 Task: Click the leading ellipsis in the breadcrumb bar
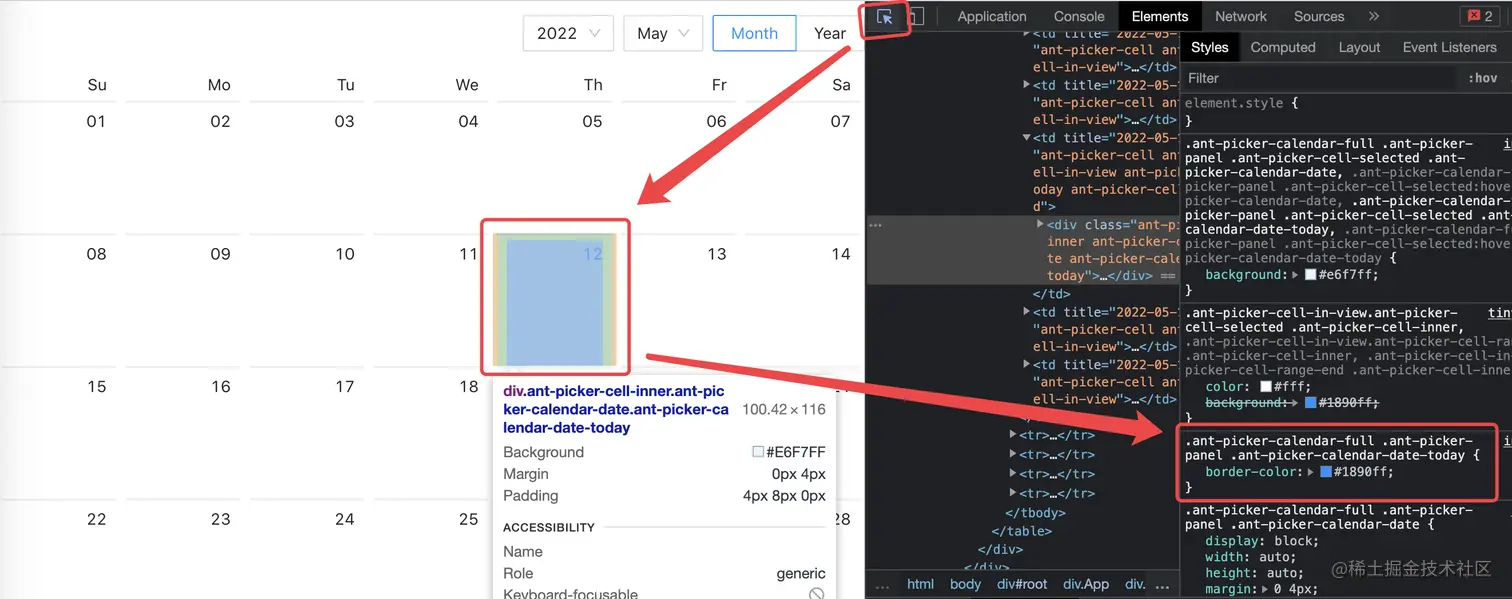pyautogui.click(x=882, y=585)
